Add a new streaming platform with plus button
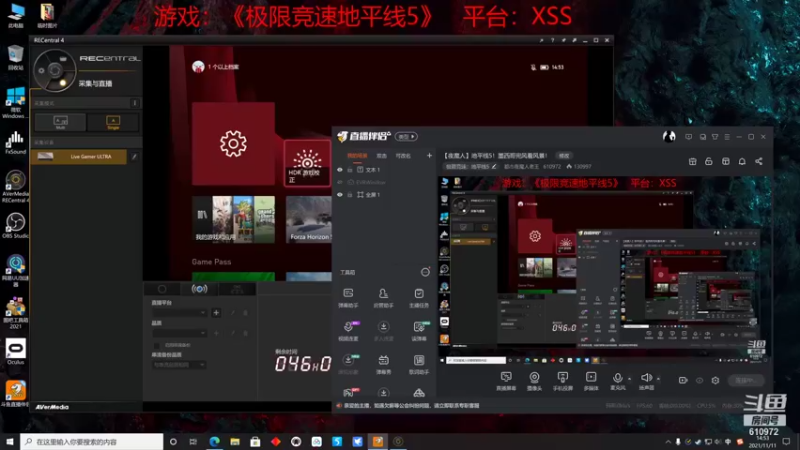800x450 pixels. pos(216,312)
